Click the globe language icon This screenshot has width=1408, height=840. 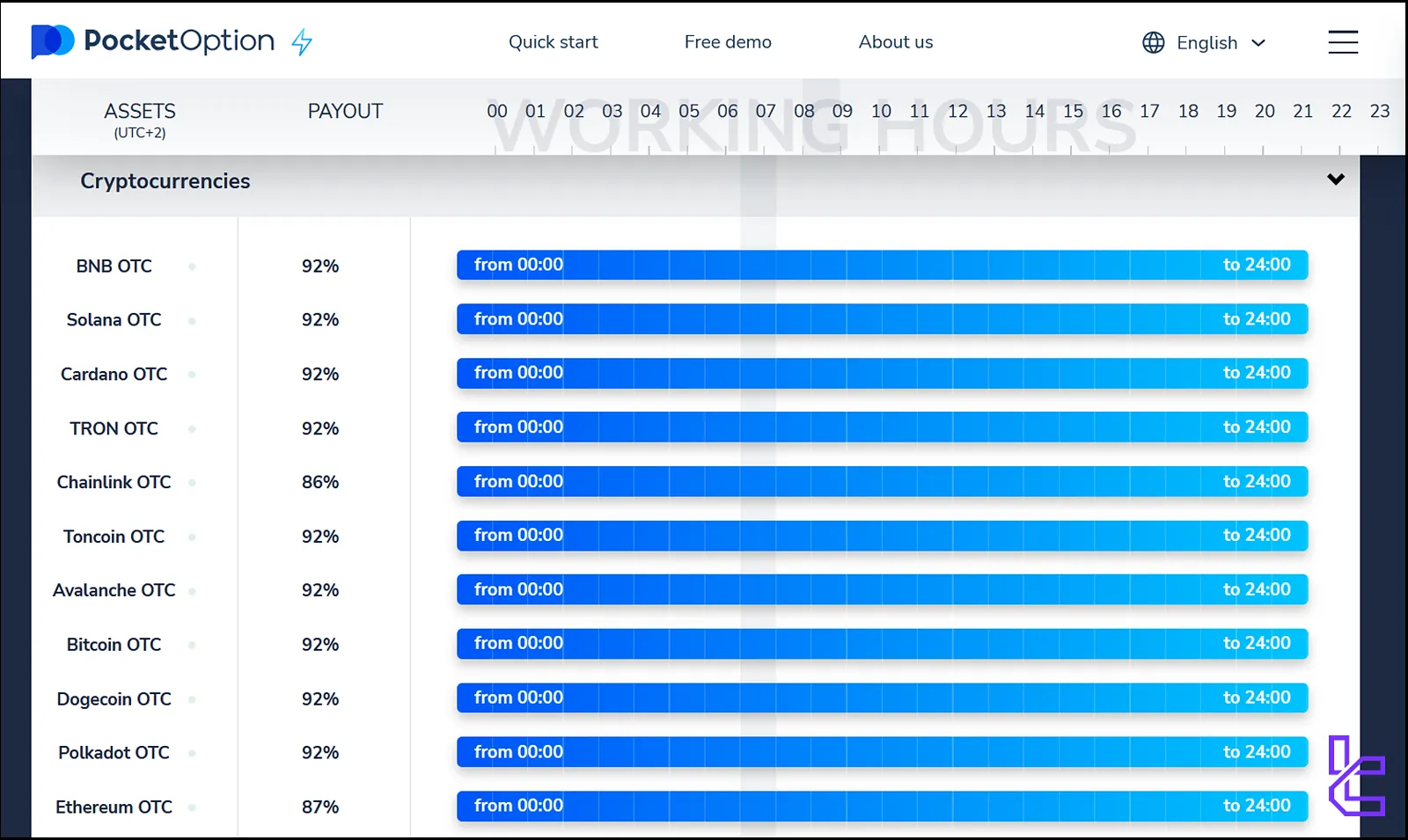pos(1153,42)
